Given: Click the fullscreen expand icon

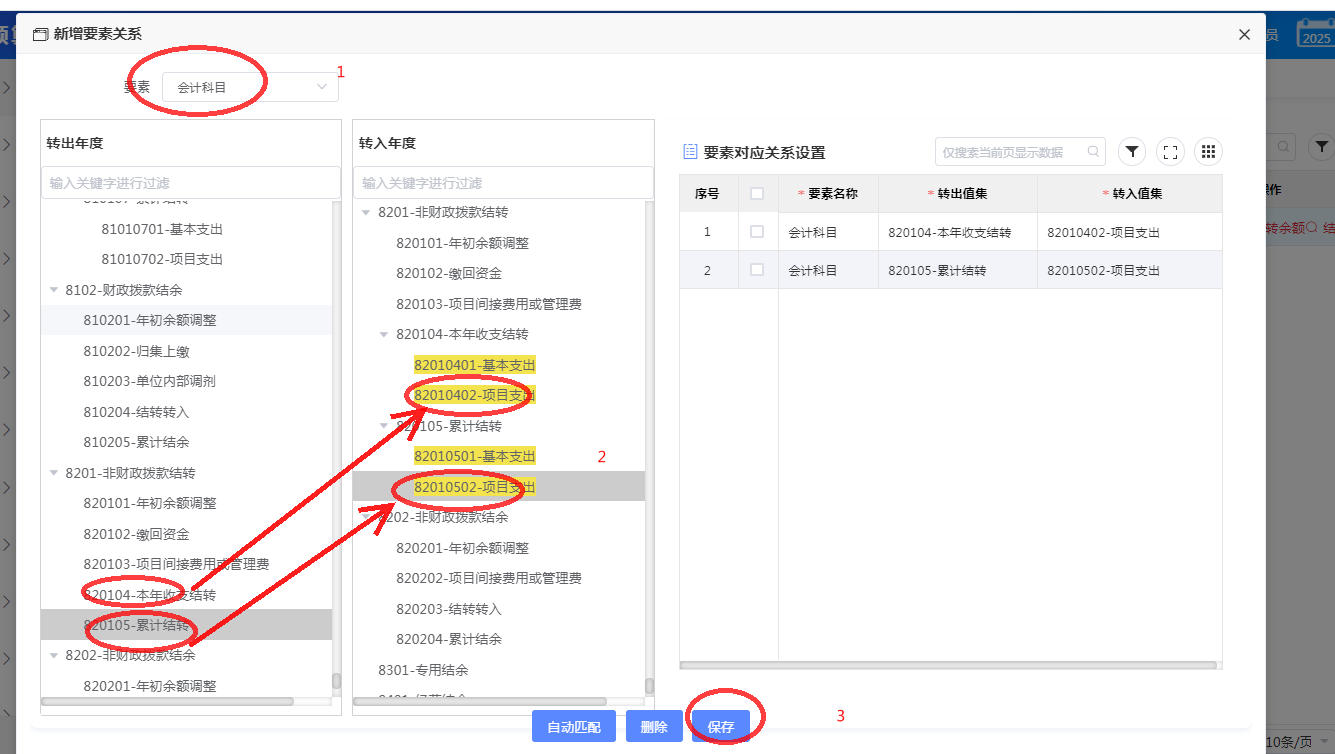Looking at the screenshot, I should (1170, 152).
